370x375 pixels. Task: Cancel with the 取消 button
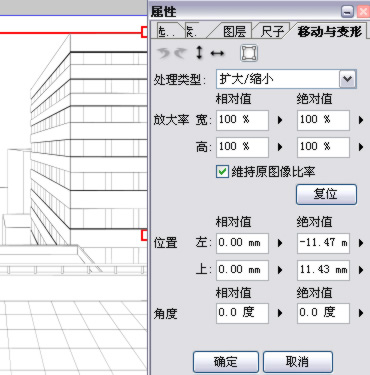(298, 362)
